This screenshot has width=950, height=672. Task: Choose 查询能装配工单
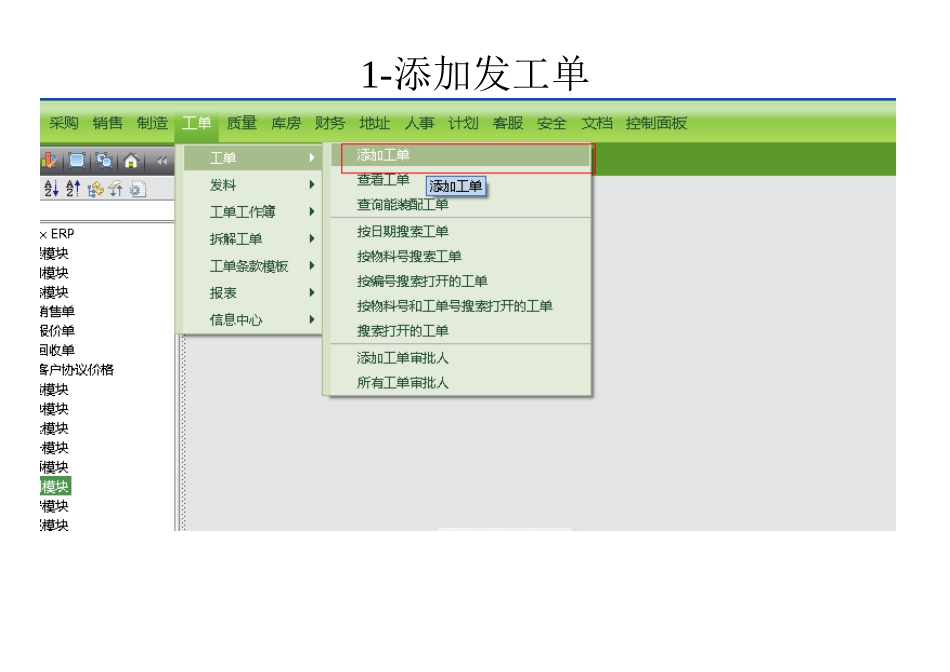pos(403,205)
